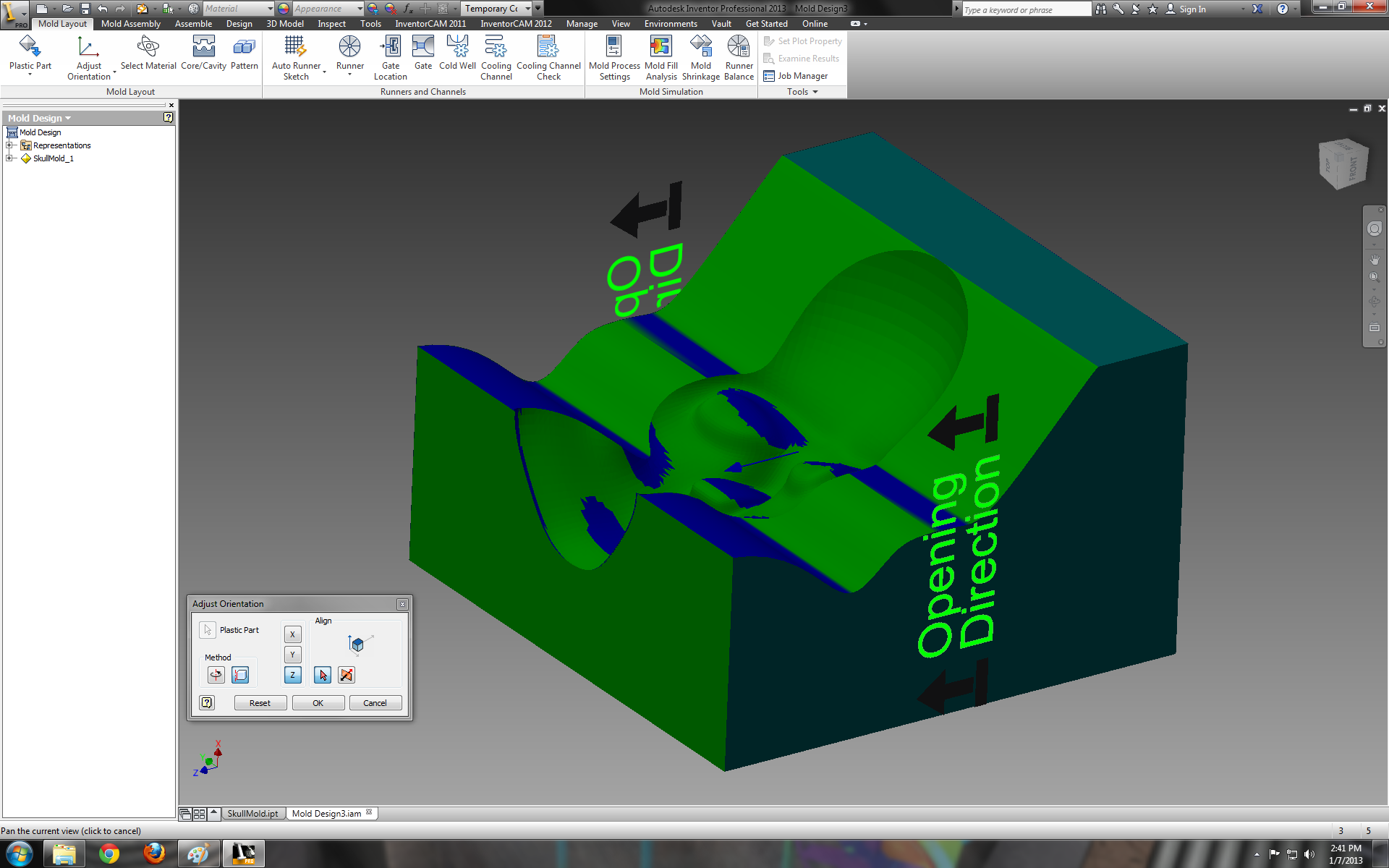This screenshot has width=1389, height=868.
Task: Click Cancel in Adjust Orientation
Action: [x=375, y=703]
